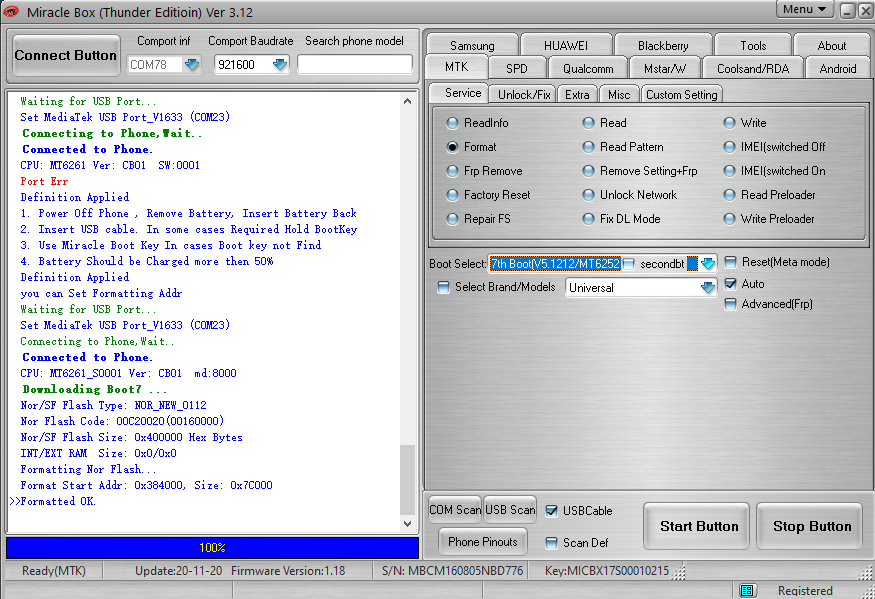
Task: Select the ReadInfo radio button
Action: click(x=452, y=123)
